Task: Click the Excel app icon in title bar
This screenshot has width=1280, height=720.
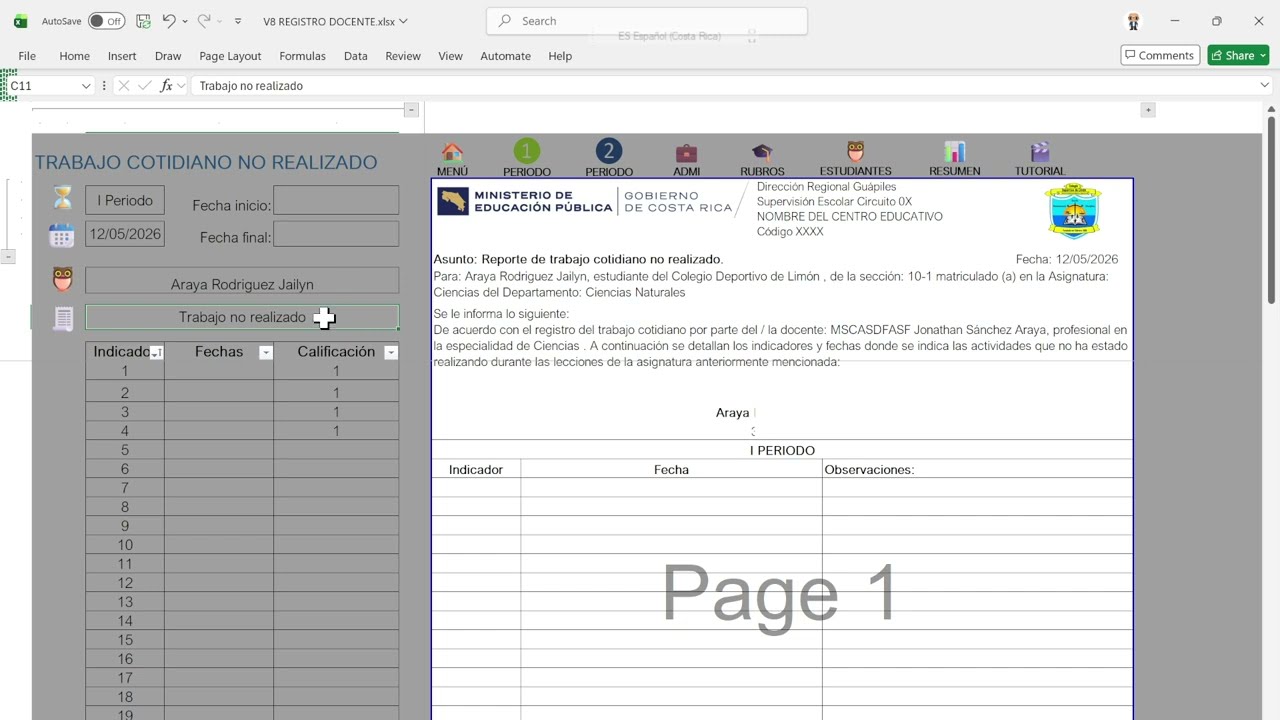Action: [x=20, y=21]
